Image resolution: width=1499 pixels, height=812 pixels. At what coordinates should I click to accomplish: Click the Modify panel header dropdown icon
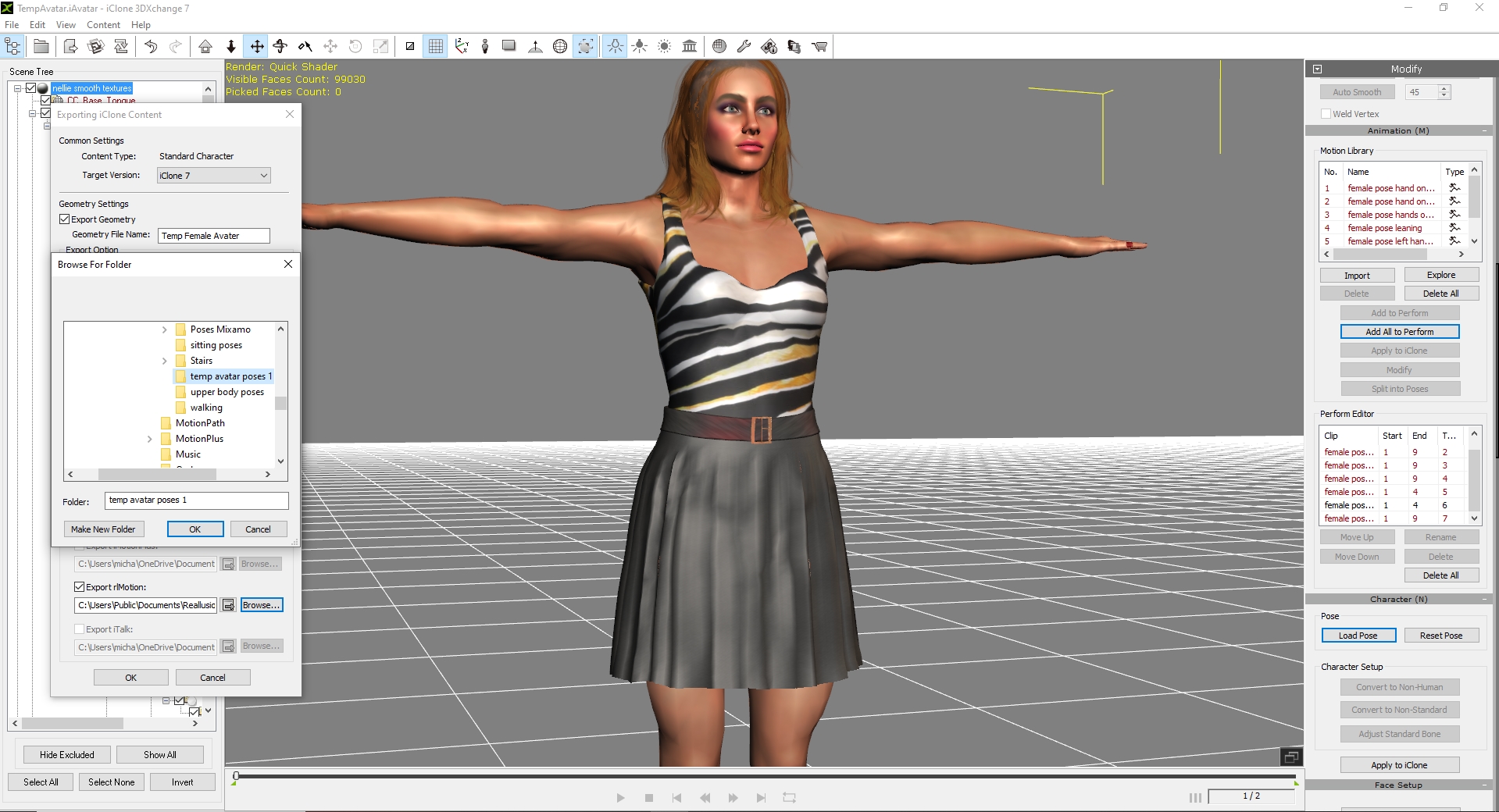pyautogui.click(x=1317, y=69)
